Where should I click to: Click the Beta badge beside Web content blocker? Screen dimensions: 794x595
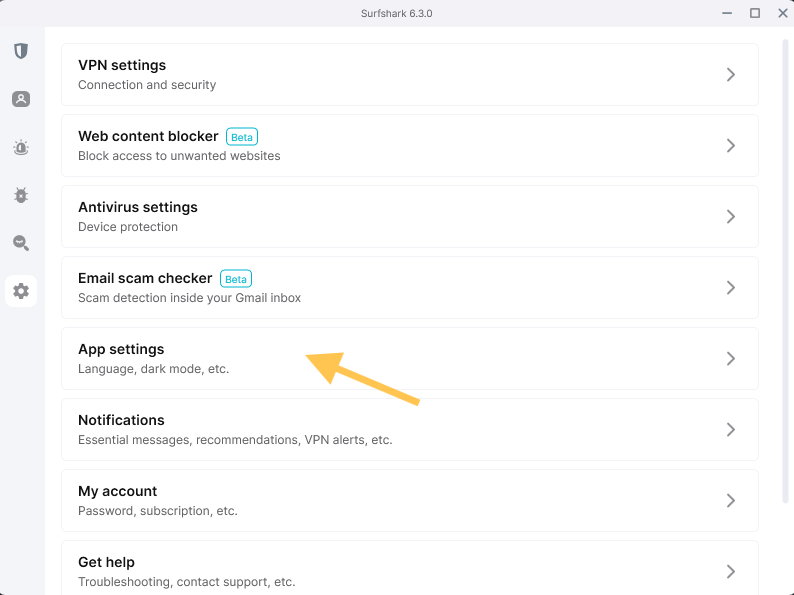click(x=242, y=137)
